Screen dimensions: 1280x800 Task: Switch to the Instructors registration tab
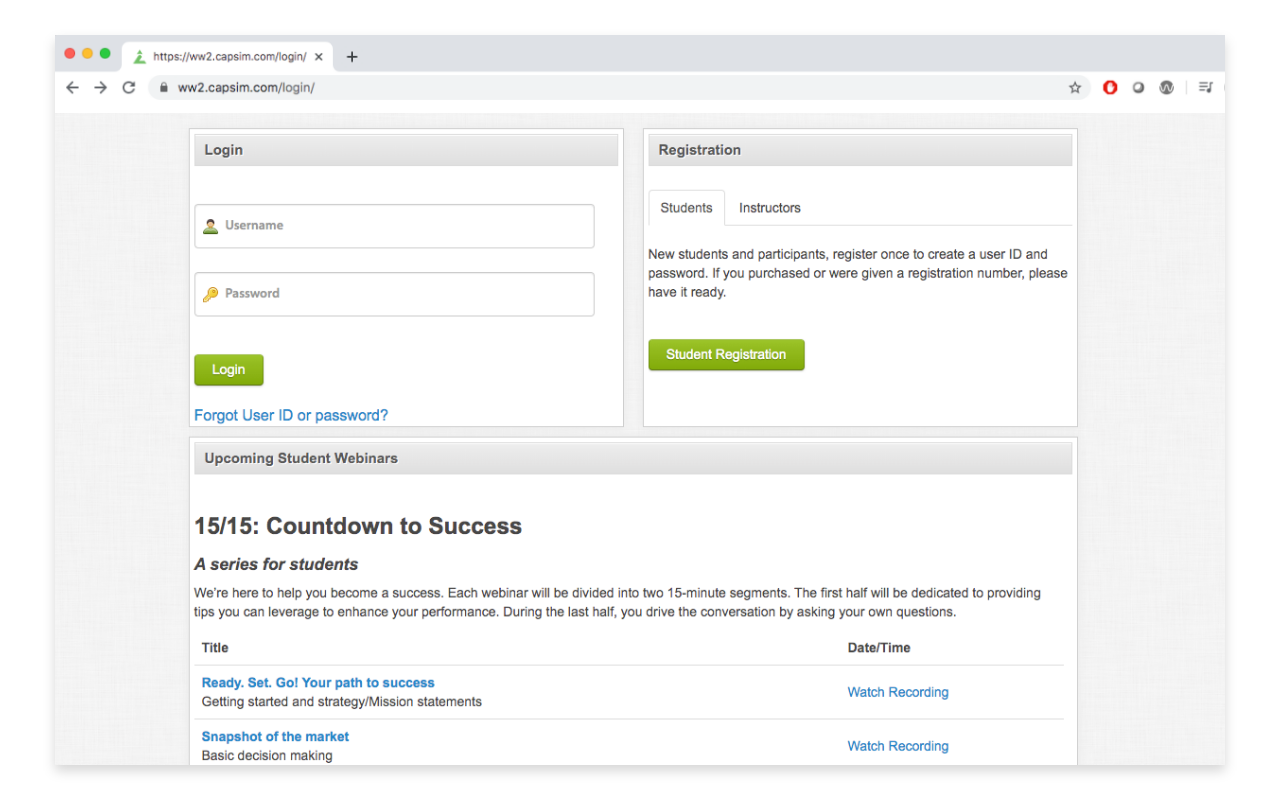point(769,207)
